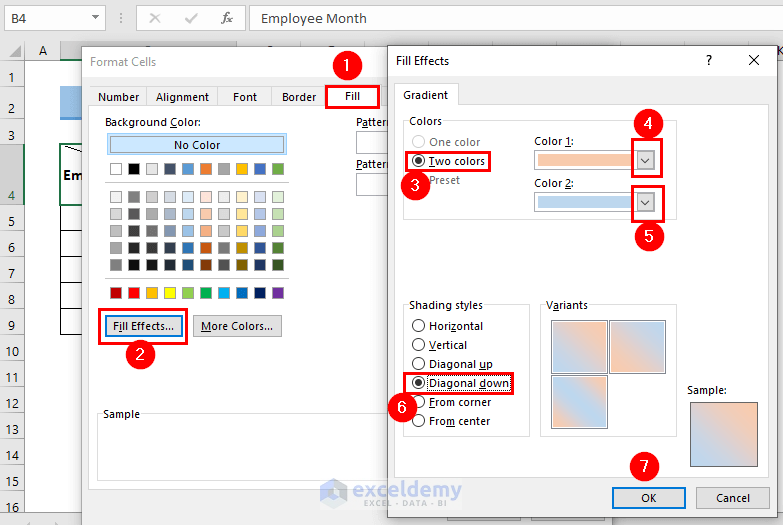Switch to the Alignment tab
This screenshot has width=783, height=525.
tap(182, 97)
